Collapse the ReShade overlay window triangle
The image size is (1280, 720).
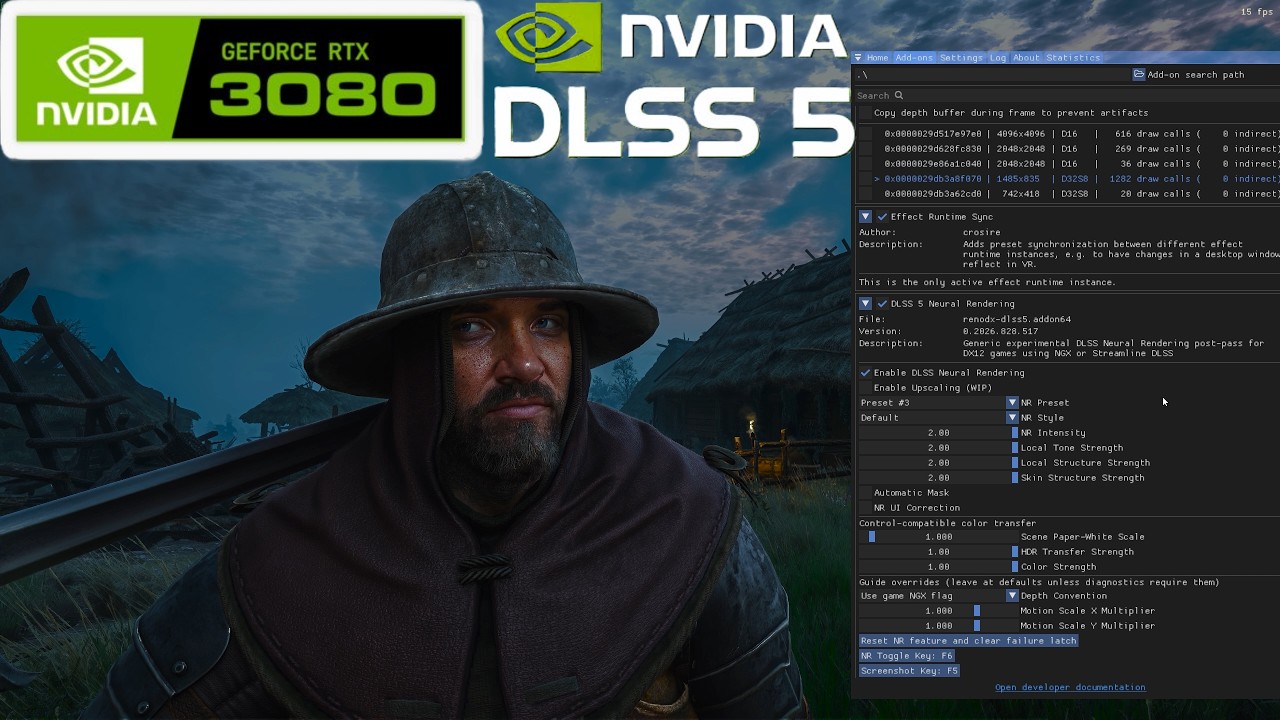[x=858, y=58]
